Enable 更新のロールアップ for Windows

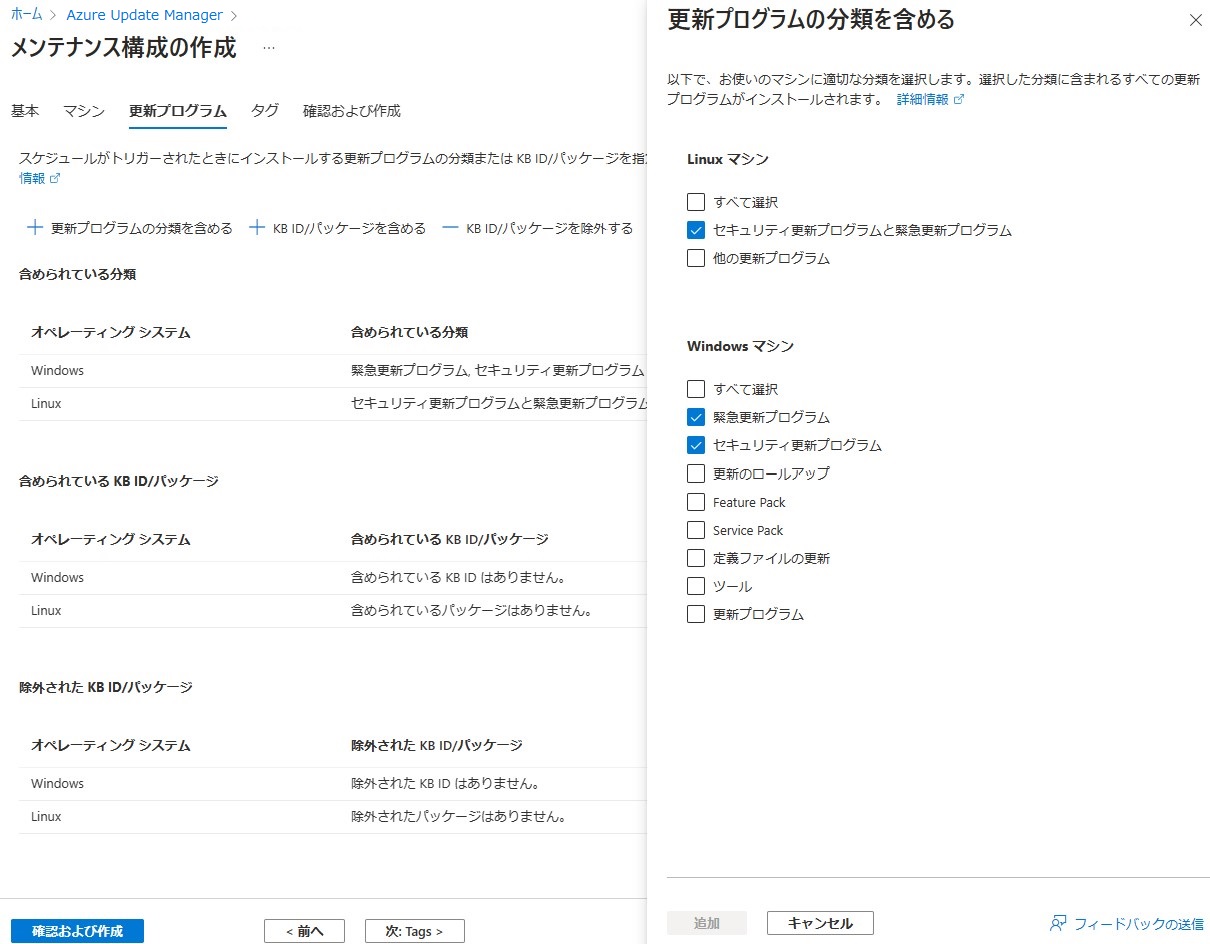[x=696, y=473]
